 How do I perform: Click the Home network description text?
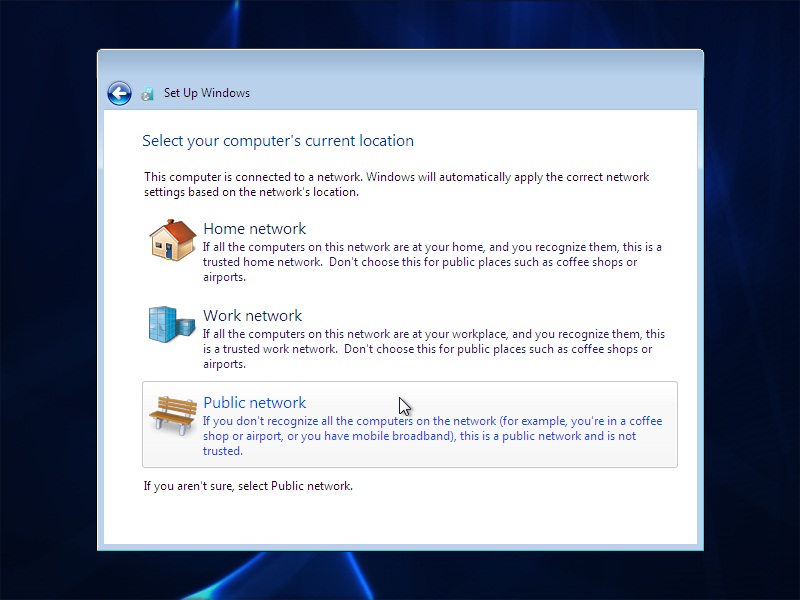point(432,262)
